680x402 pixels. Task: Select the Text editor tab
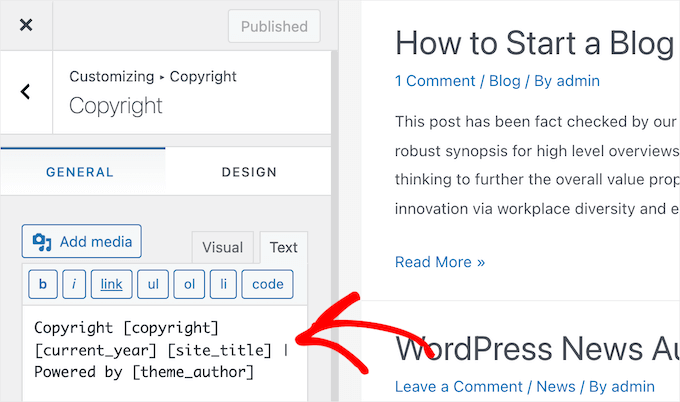click(284, 247)
